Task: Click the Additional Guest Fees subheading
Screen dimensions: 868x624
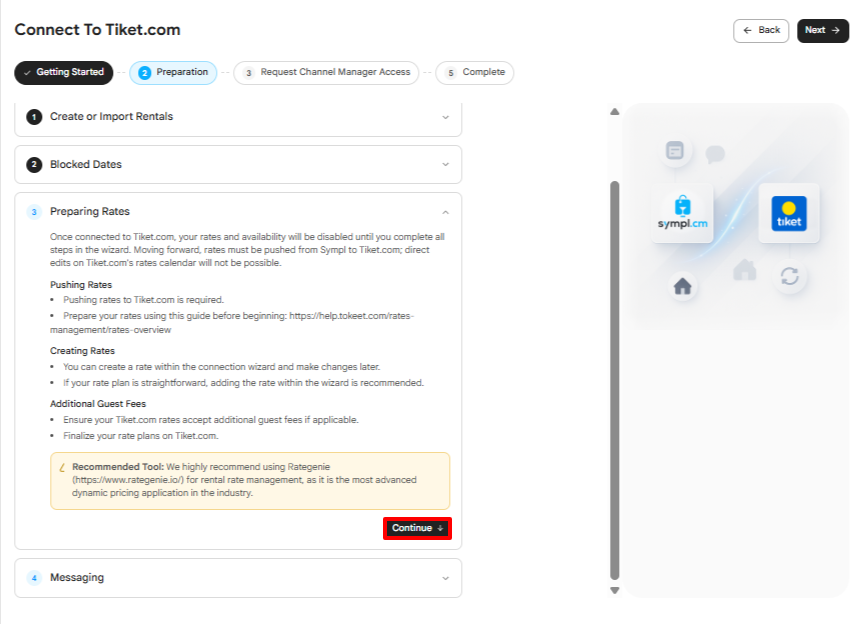Action: pyautogui.click(x=98, y=404)
